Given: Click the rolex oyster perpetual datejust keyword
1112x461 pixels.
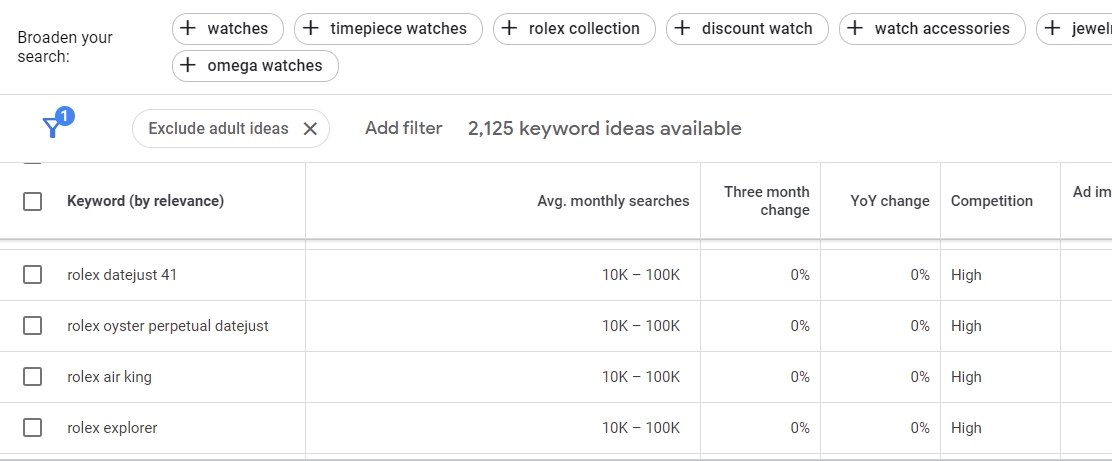Looking at the screenshot, I should click(168, 326).
